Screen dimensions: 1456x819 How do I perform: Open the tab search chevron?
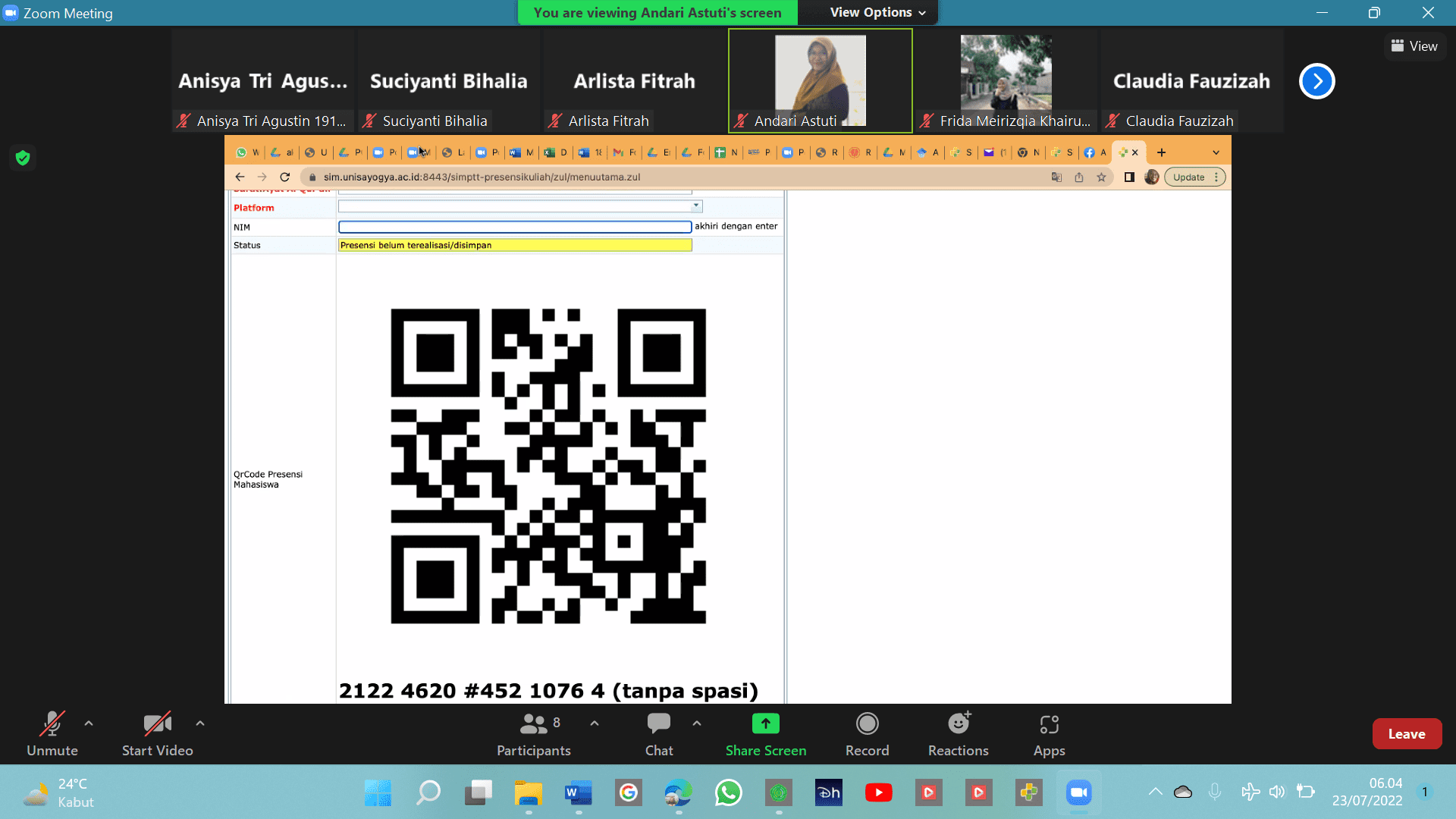(1216, 152)
